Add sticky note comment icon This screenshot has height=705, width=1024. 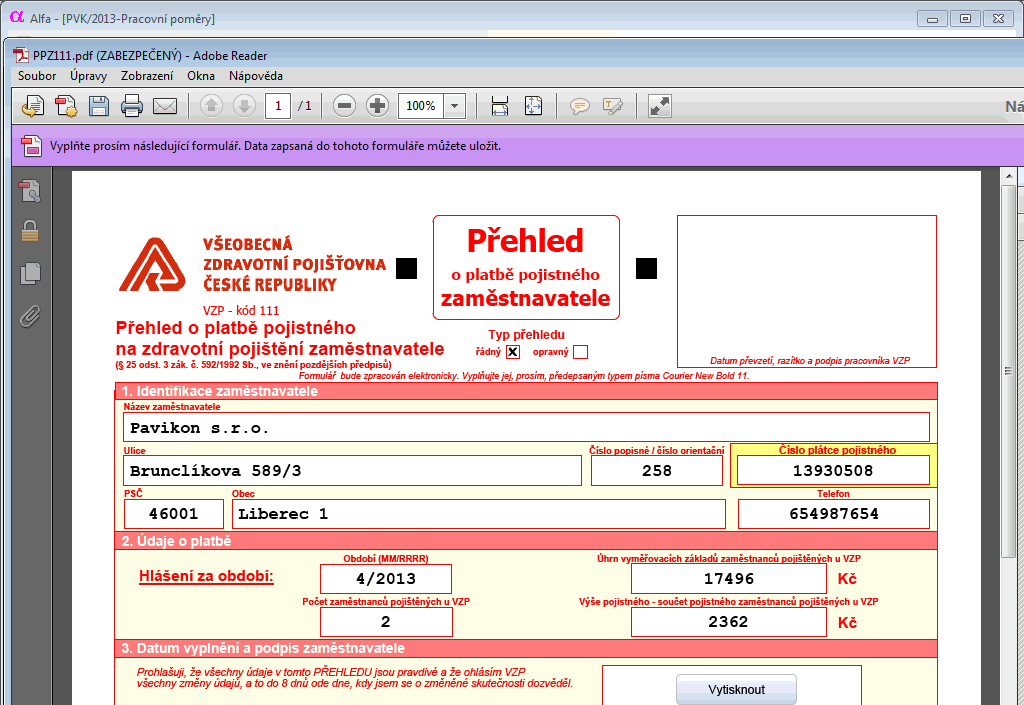click(x=580, y=106)
